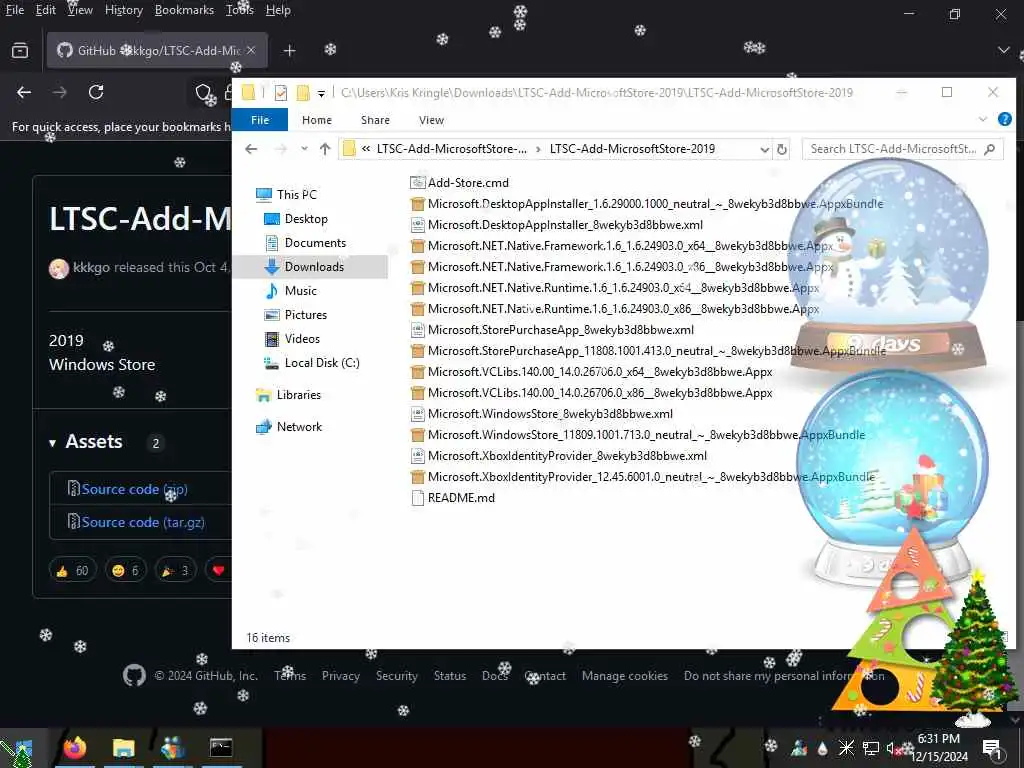Select Microsoft.DesktopAppInstaller AppxBundle file
1024x768 pixels.
647,204
